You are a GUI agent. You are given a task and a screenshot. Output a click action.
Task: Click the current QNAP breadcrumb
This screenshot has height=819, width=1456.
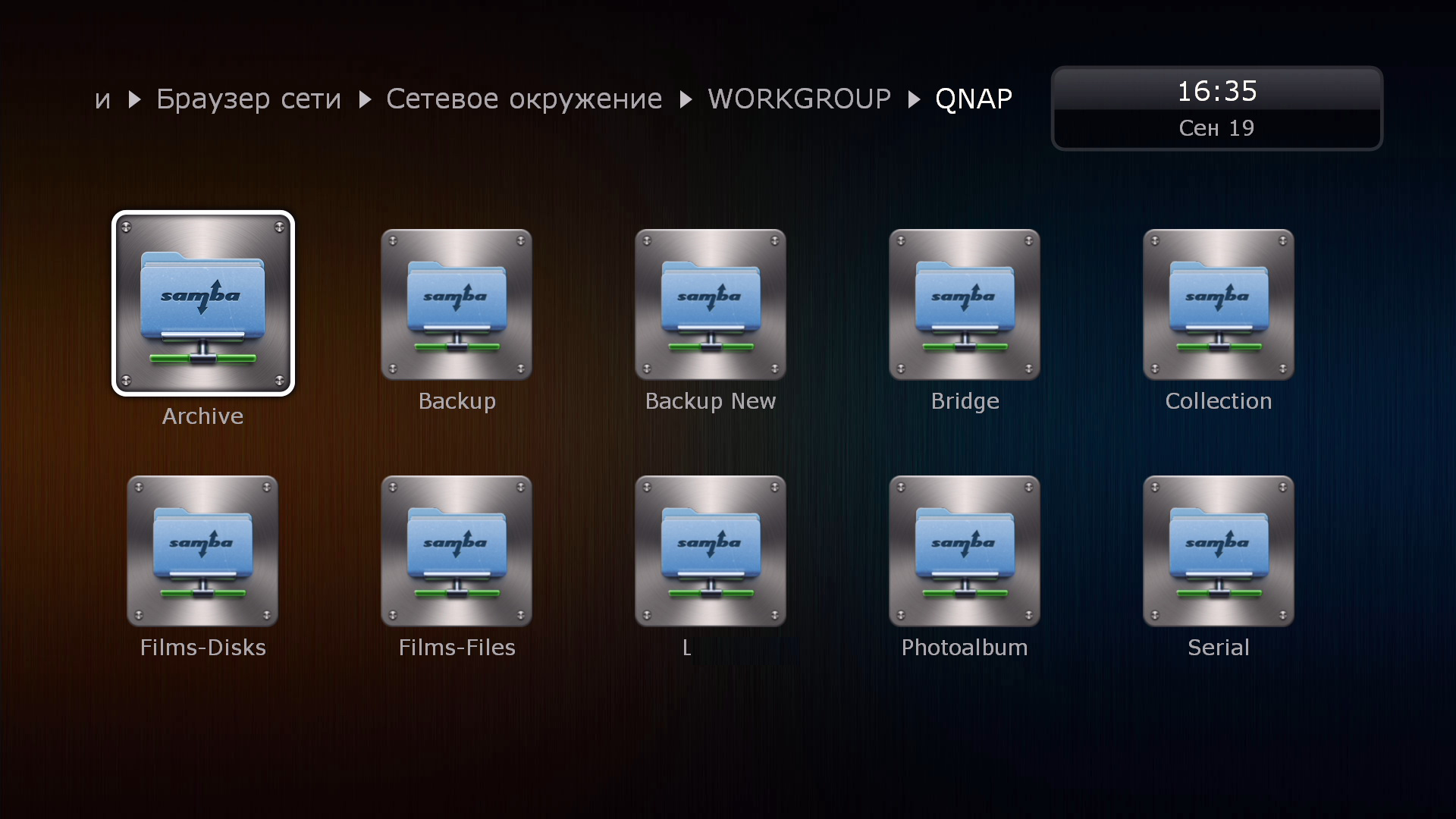(x=974, y=99)
